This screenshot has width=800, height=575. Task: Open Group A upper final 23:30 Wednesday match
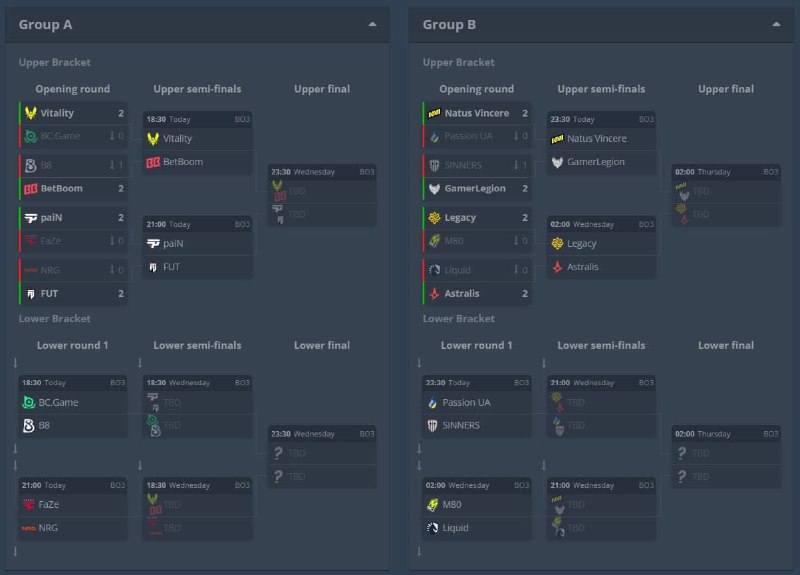(x=322, y=195)
